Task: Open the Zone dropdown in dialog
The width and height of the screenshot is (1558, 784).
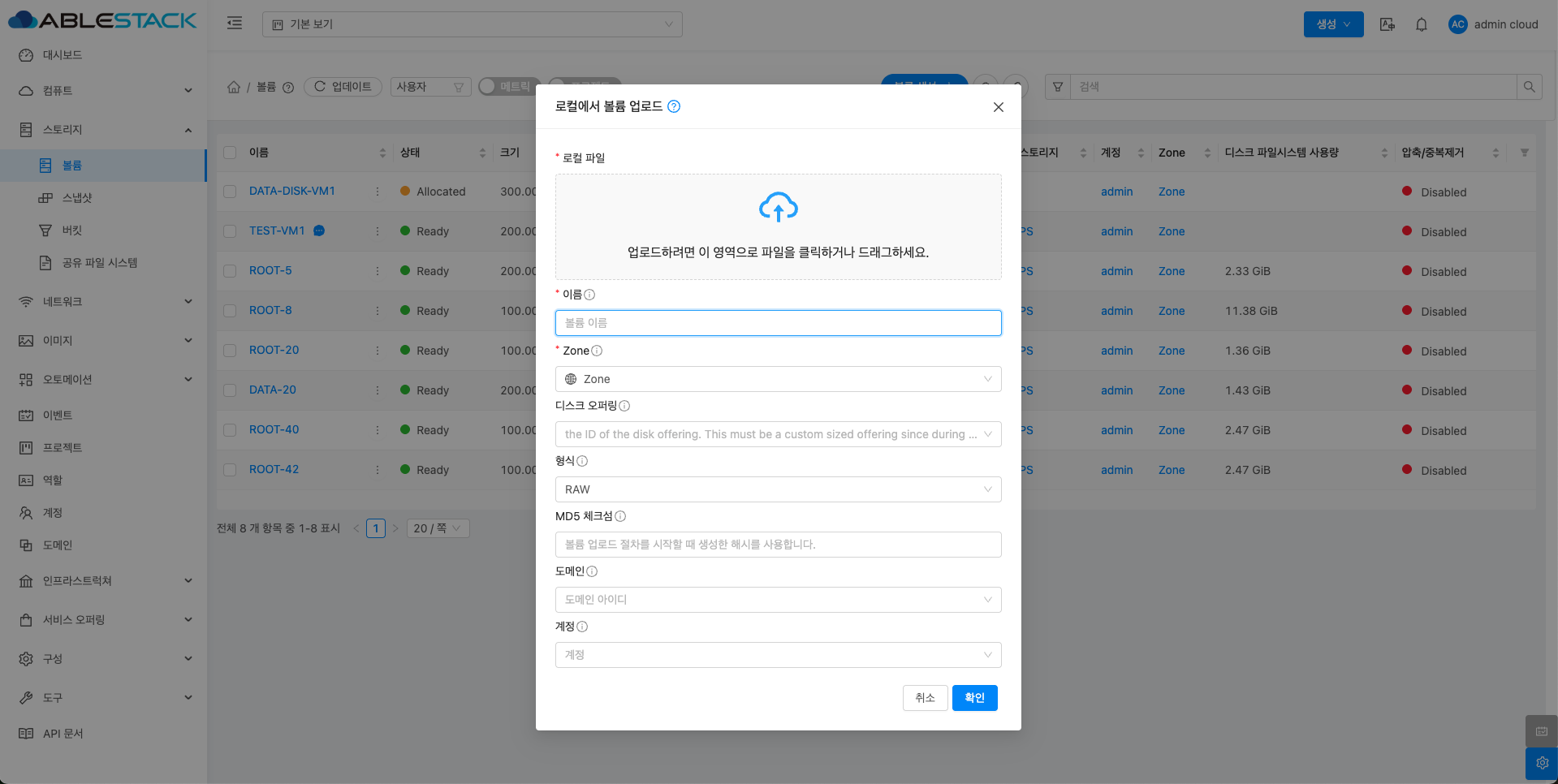Action: point(778,379)
